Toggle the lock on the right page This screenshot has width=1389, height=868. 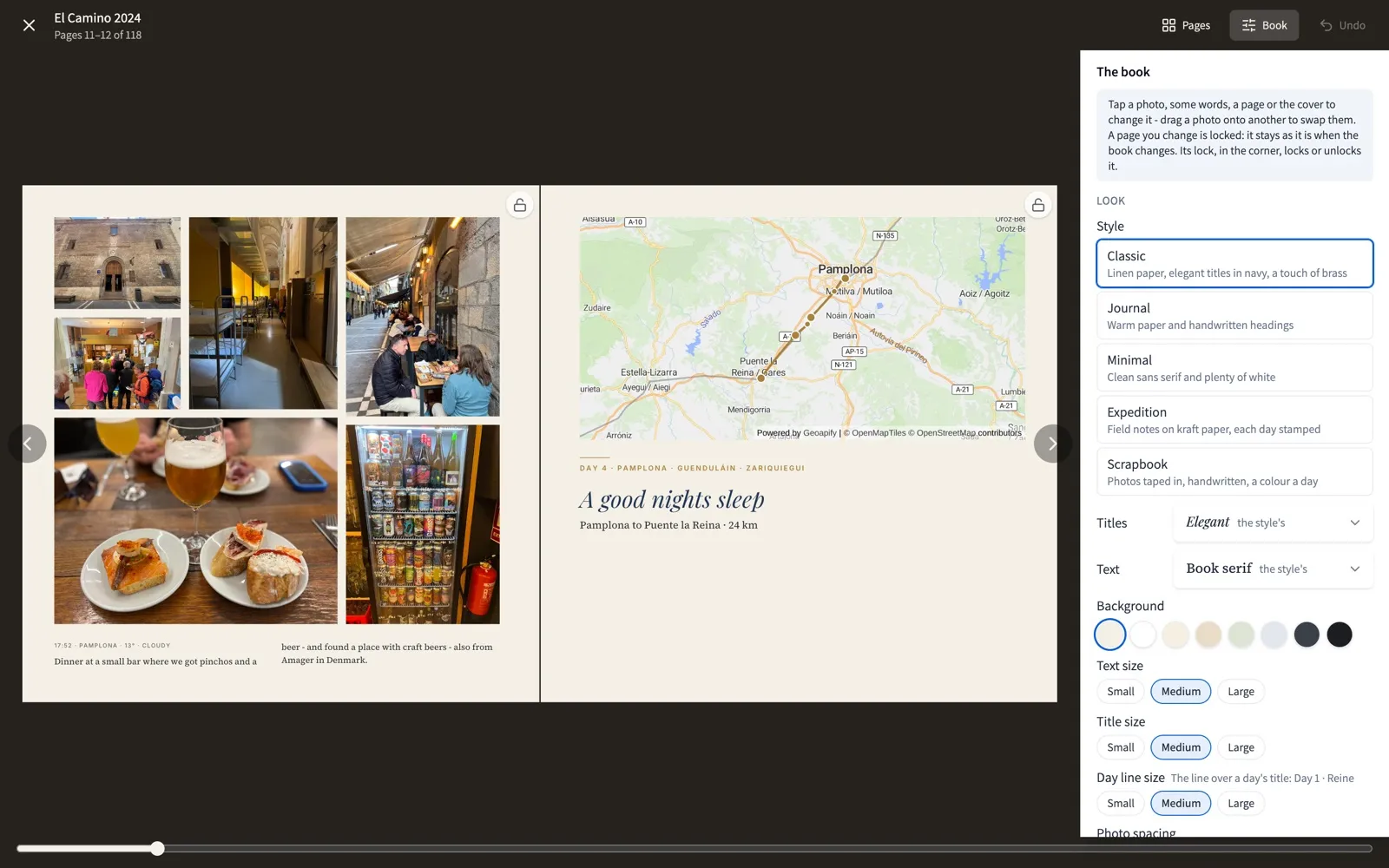[x=1037, y=205]
